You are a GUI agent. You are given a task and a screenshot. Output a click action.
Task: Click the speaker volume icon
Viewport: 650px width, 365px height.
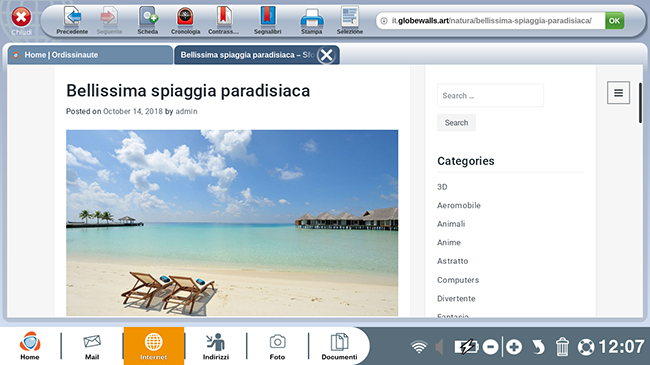(439, 347)
